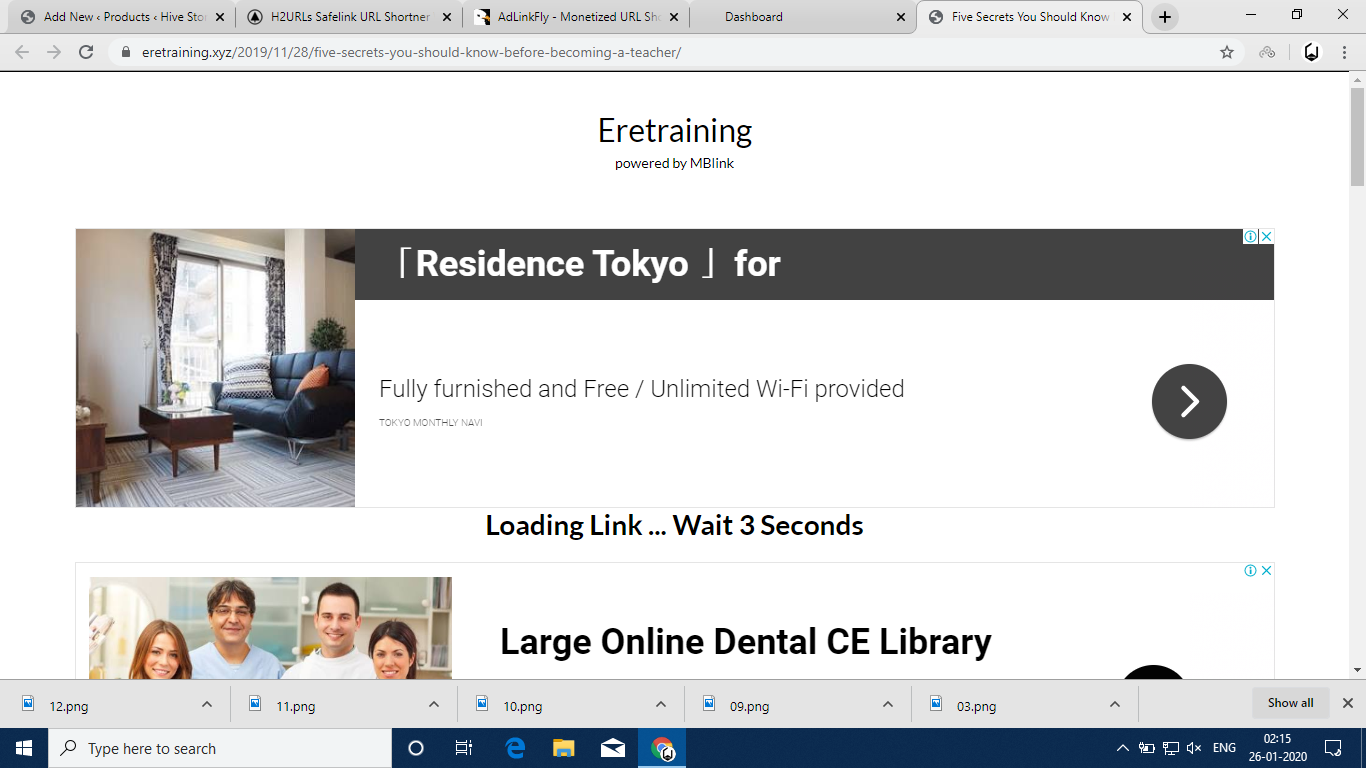Viewport: 1366px width, 768px height.
Task: Open a new tab with plus button
Action: pyautogui.click(x=1164, y=17)
